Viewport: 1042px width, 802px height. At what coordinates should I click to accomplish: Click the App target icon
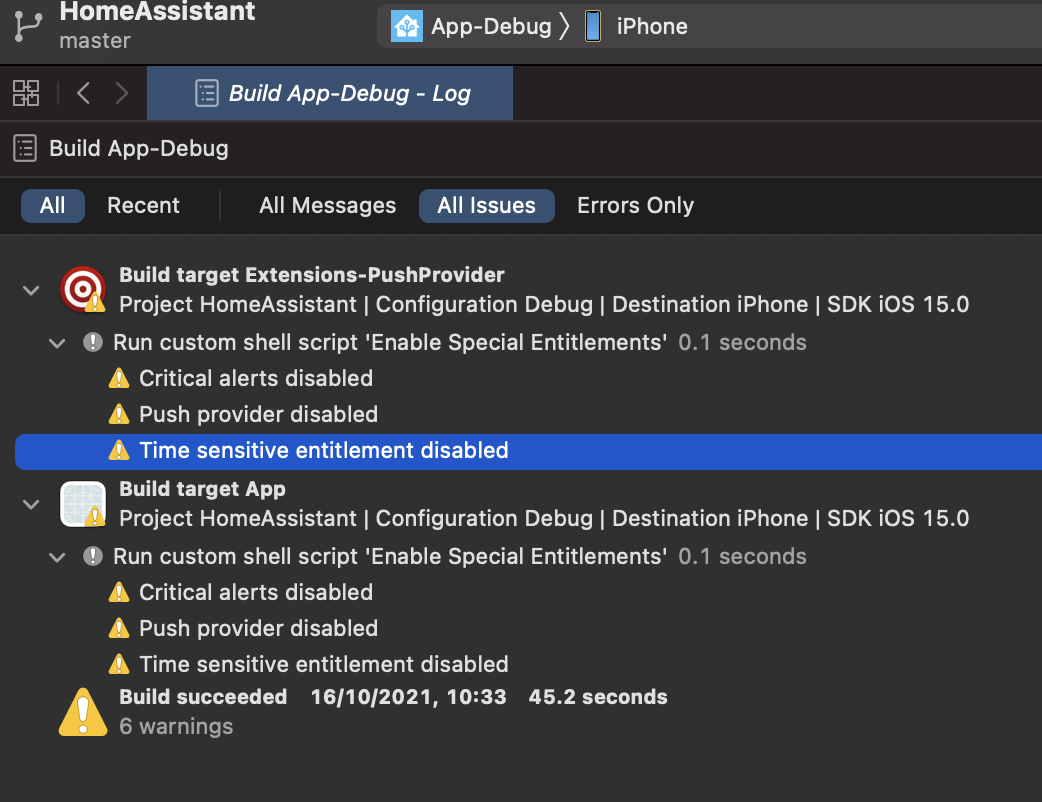(x=83, y=503)
